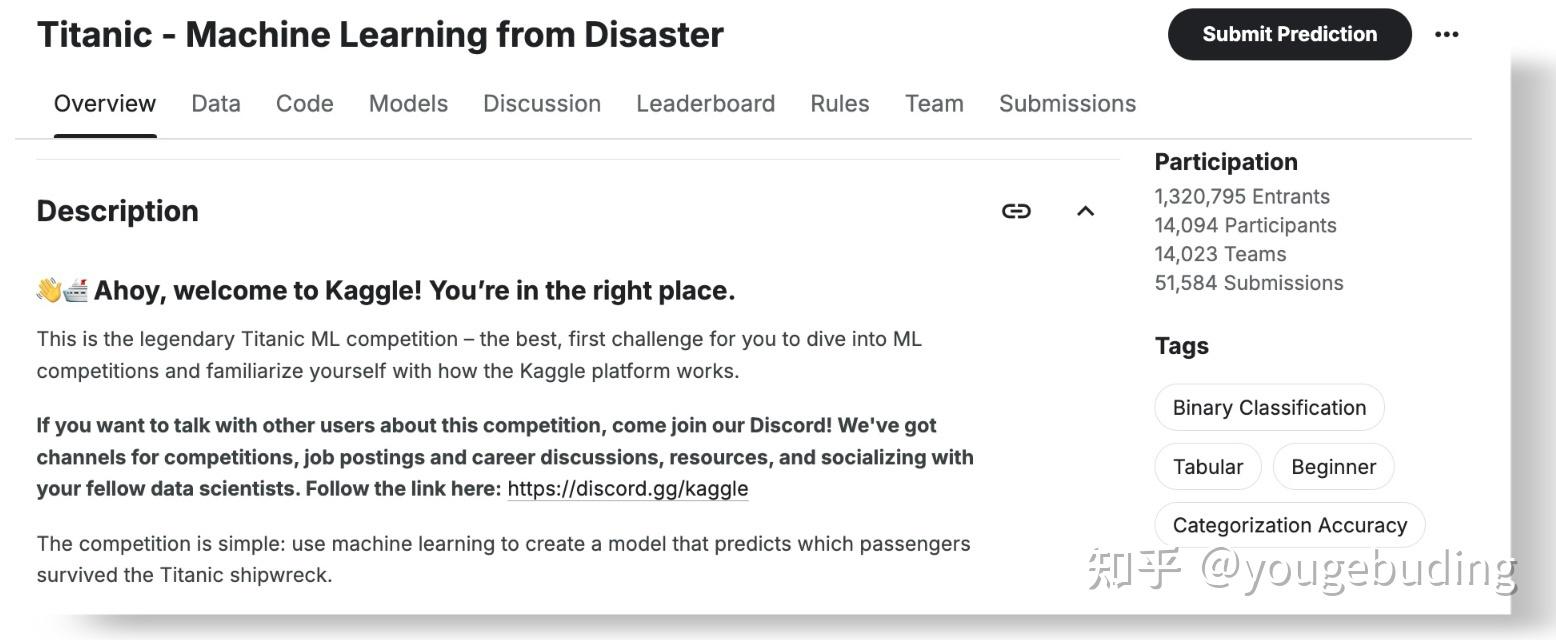Select the Rules tab
The image size is (1556, 640).
(840, 104)
